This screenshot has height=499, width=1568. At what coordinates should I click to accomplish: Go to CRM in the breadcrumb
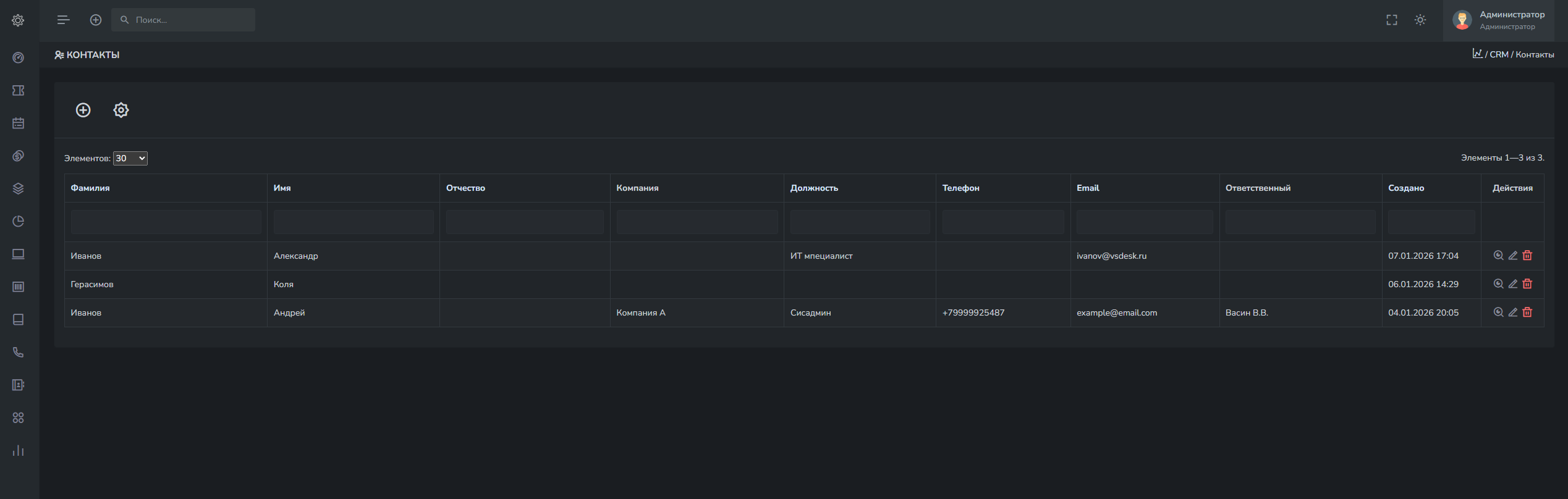point(1499,55)
